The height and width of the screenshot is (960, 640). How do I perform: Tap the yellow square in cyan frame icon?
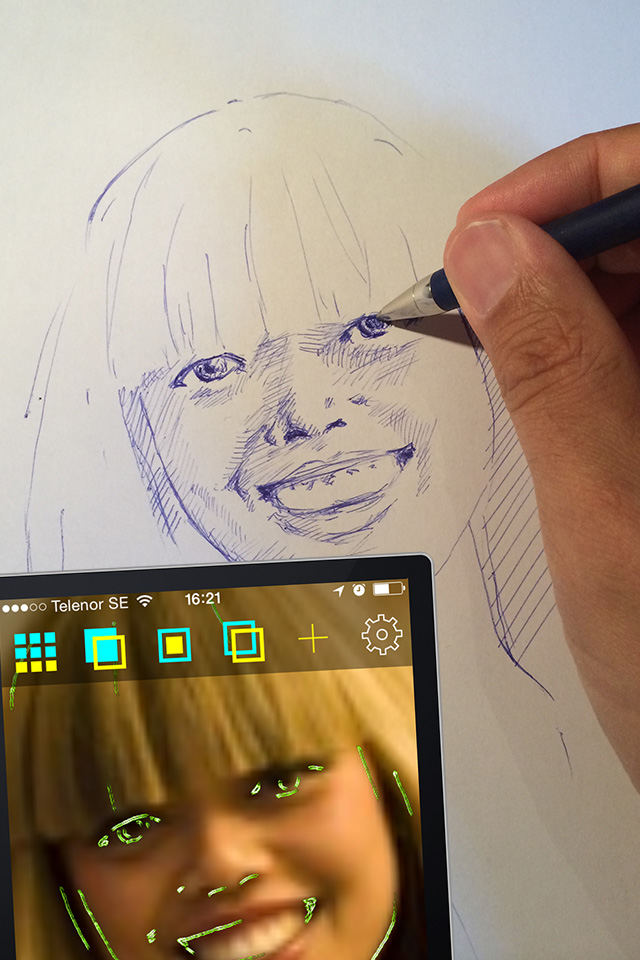point(175,645)
